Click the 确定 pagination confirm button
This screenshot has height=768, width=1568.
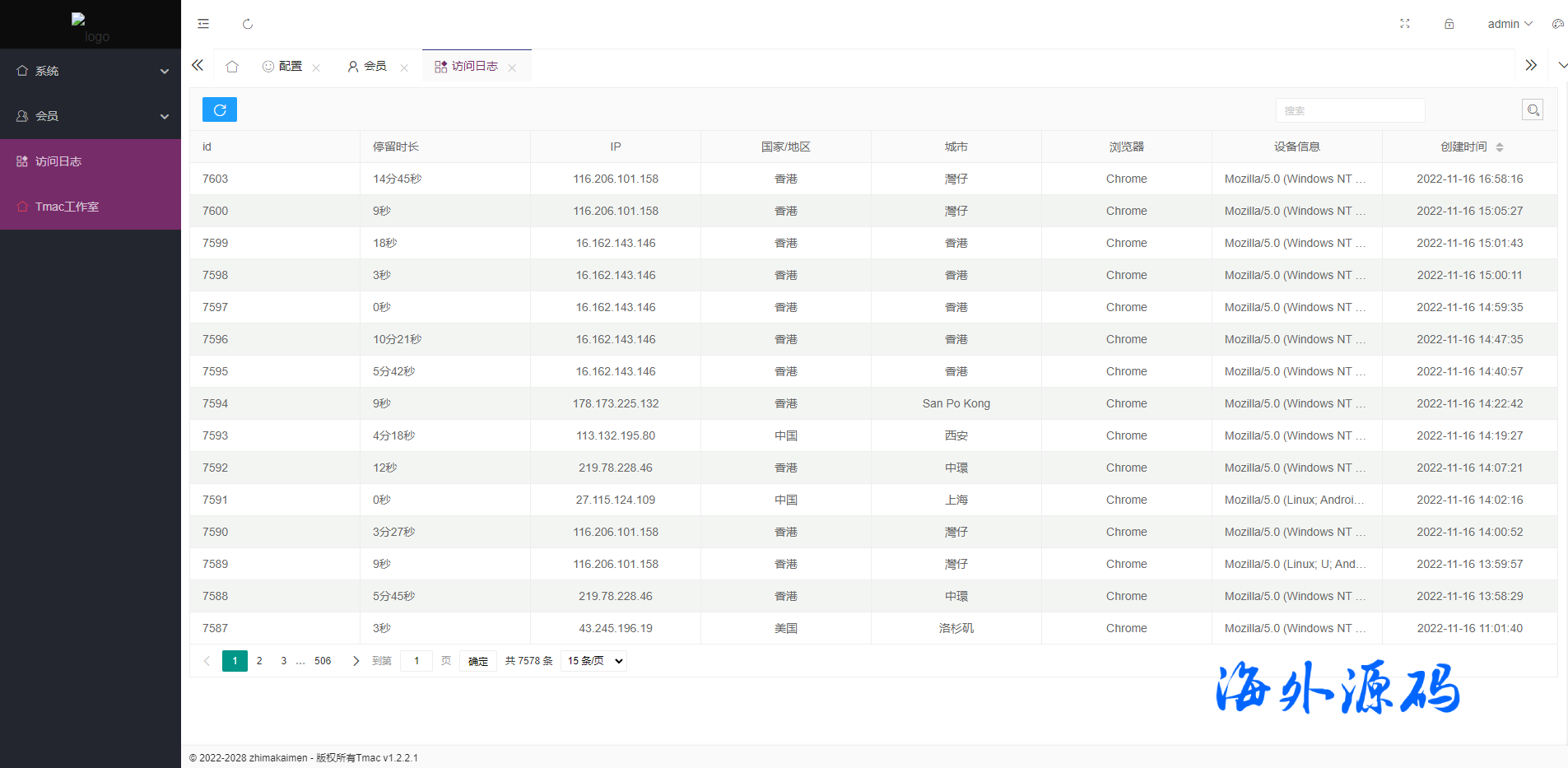[478, 661]
